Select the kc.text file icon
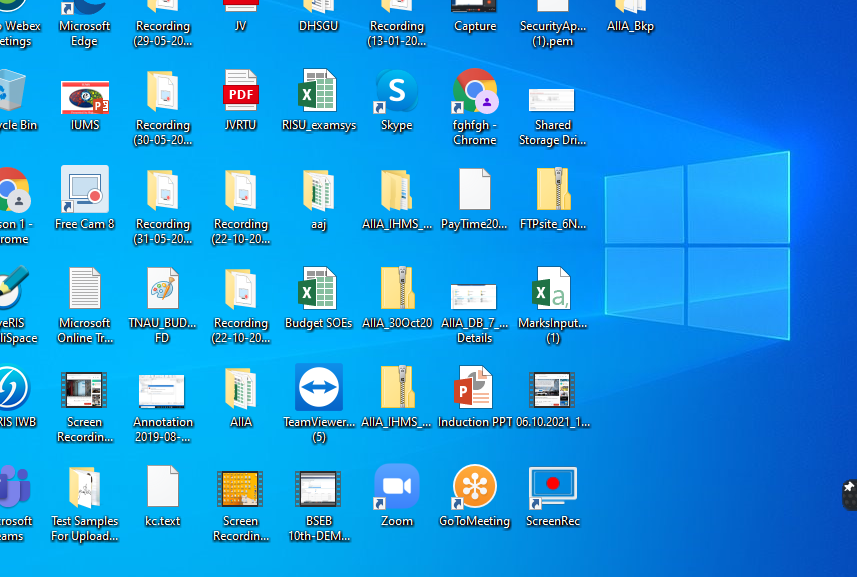The image size is (857, 577). [162, 486]
